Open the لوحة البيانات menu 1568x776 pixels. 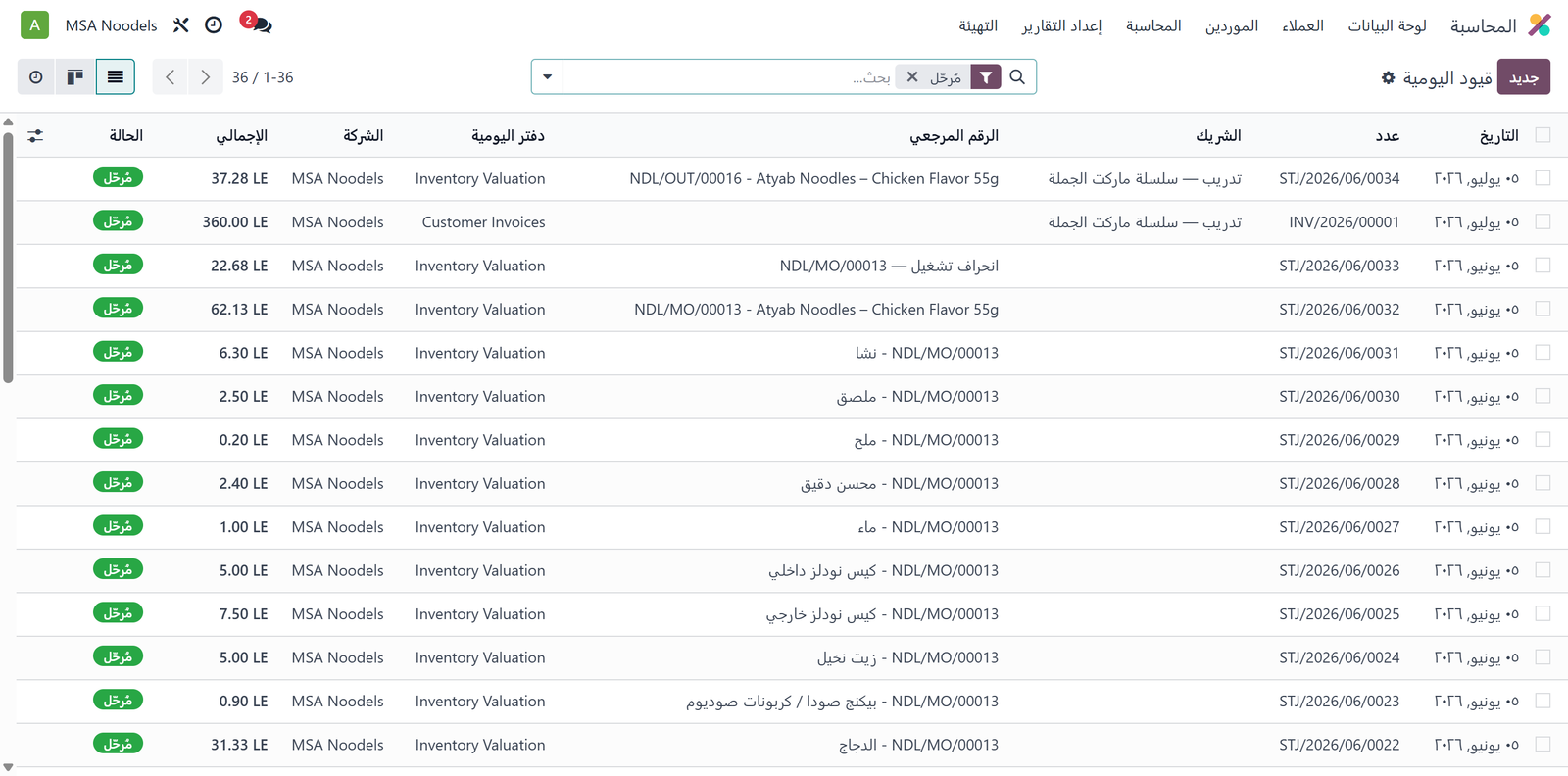pyautogui.click(x=1387, y=25)
